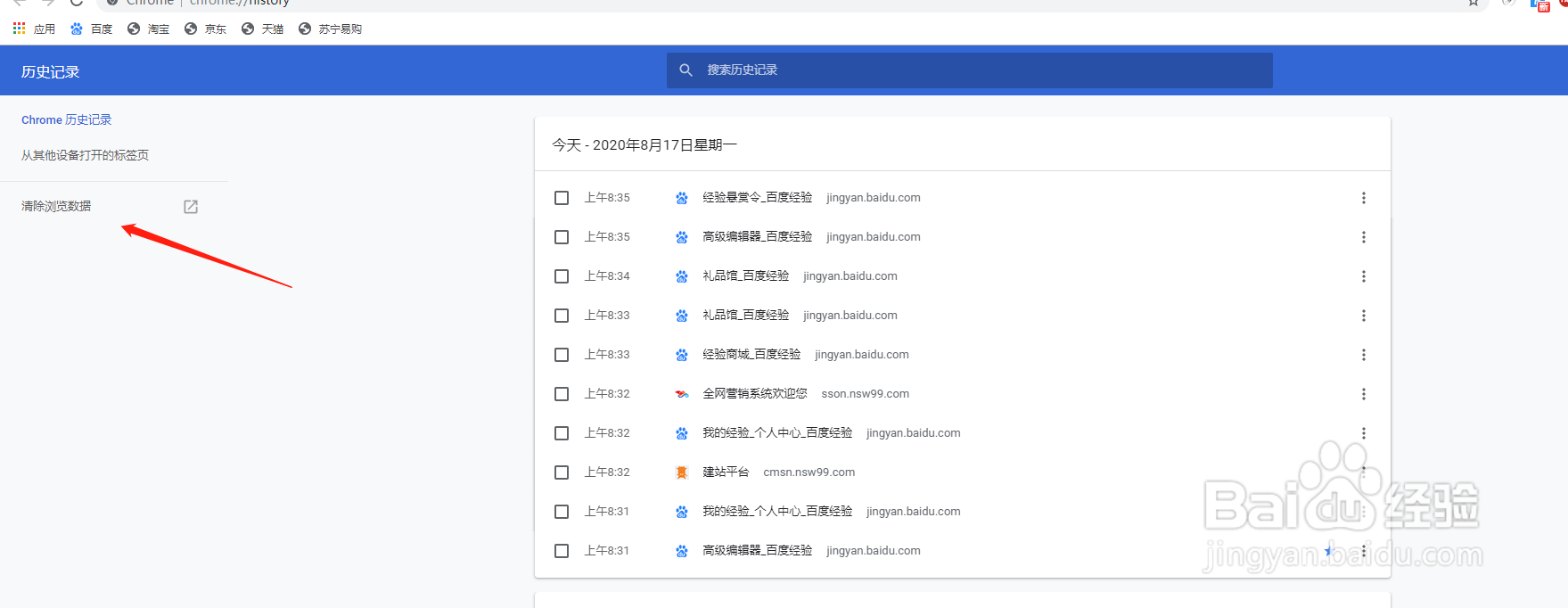1568x608 pixels.
Task: Click the external-link icon beside 清除浏览数据
Action: 191,207
